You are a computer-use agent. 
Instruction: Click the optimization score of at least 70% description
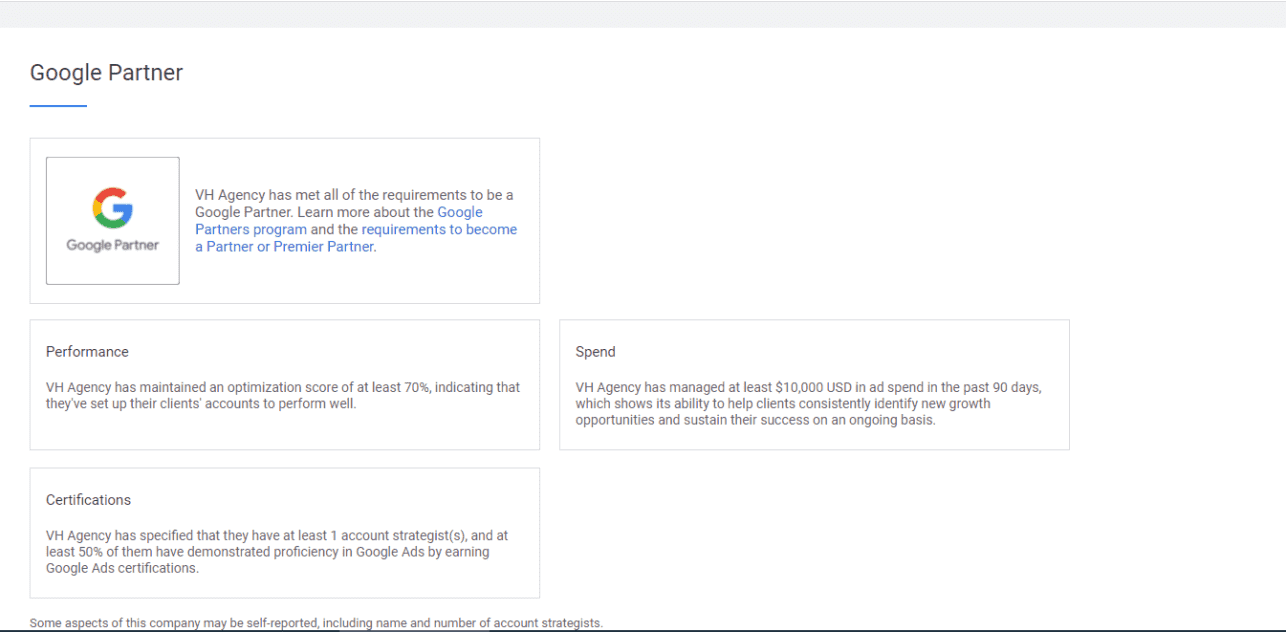(283, 396)
